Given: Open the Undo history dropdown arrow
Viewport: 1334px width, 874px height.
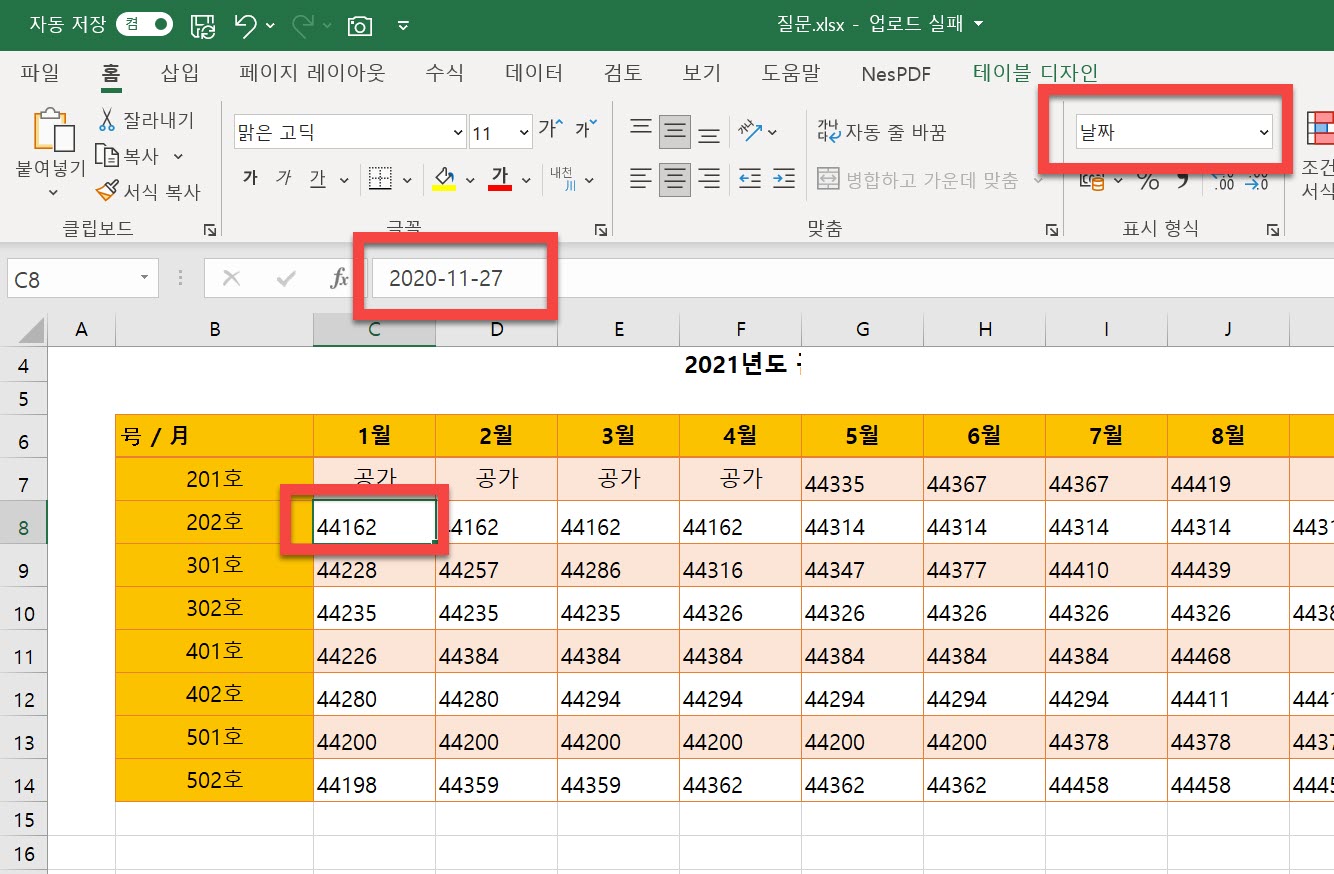Looking at the screenshot, I should pos(271,26).
